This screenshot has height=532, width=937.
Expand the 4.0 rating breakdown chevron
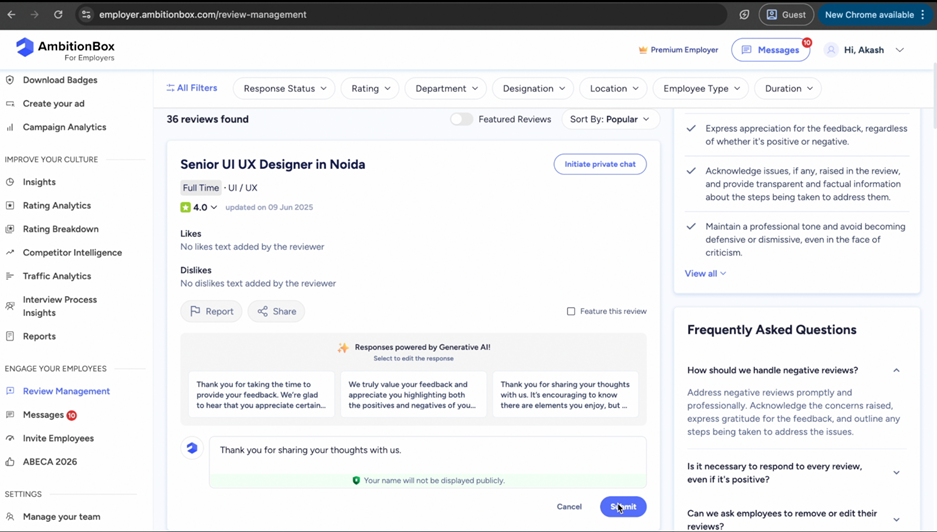click(x=214, y=208)
